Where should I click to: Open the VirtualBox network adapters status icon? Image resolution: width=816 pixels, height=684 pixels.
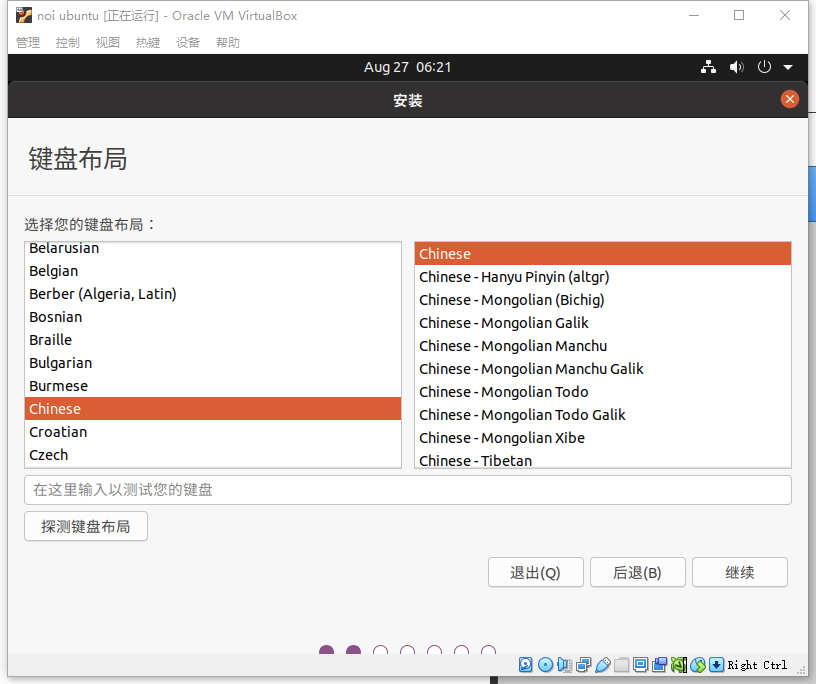584,665
